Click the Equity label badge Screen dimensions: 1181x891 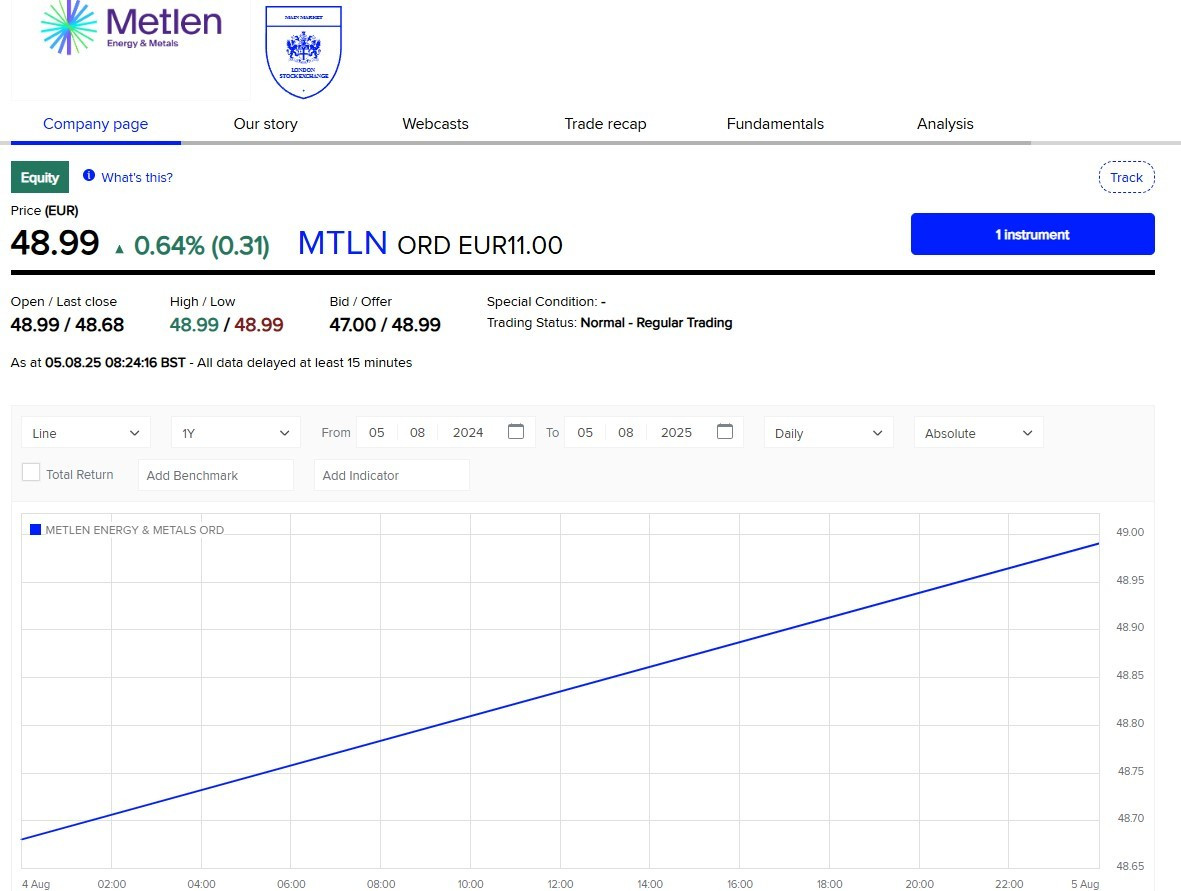pos(40,177)
